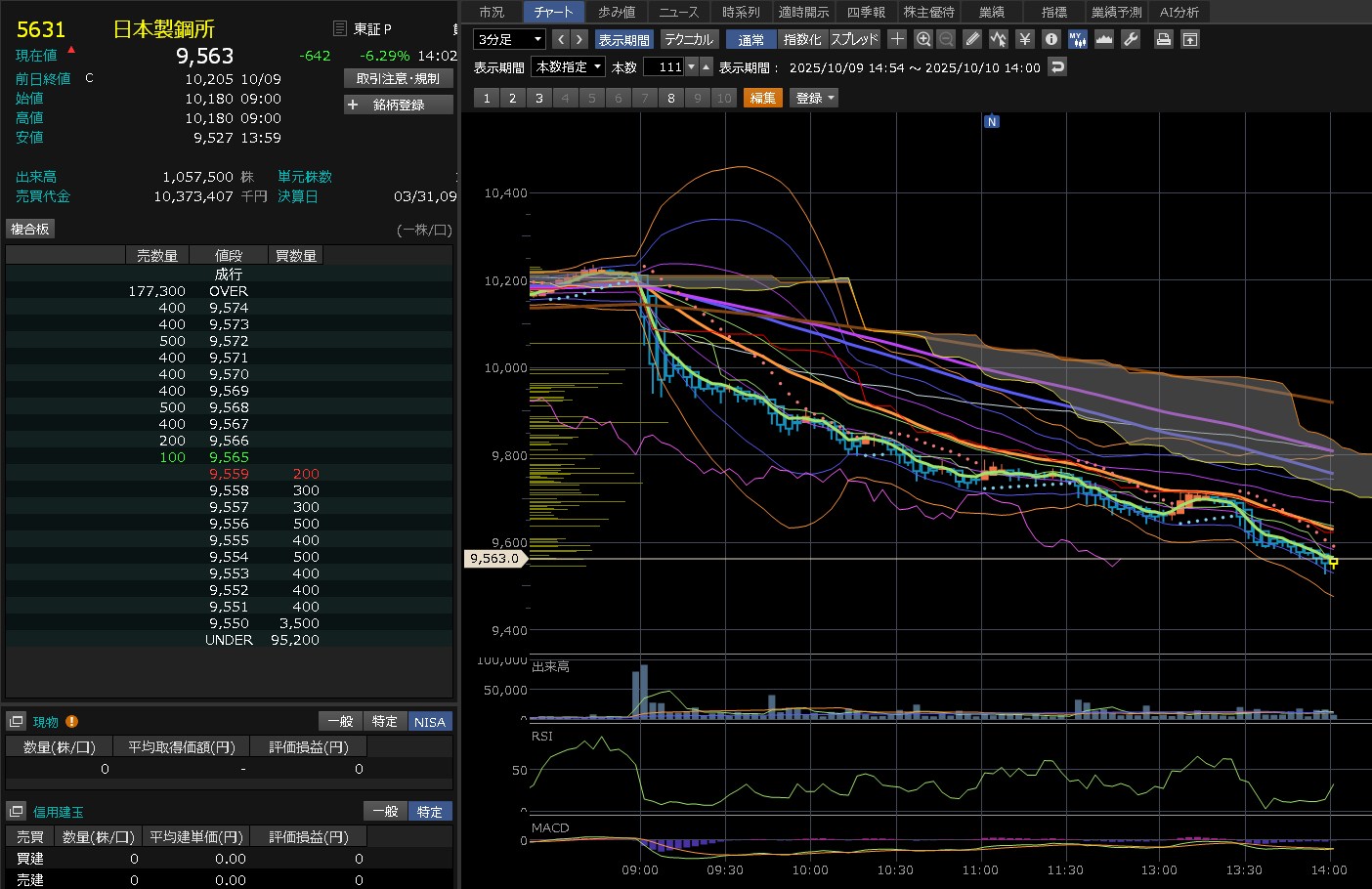Click the 本数 count input field

pos(665,66)
